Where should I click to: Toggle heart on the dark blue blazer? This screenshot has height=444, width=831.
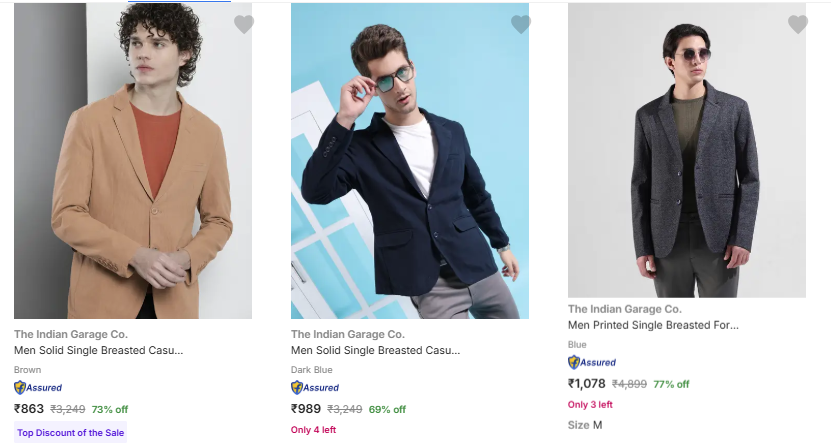[x=520, y=24]
